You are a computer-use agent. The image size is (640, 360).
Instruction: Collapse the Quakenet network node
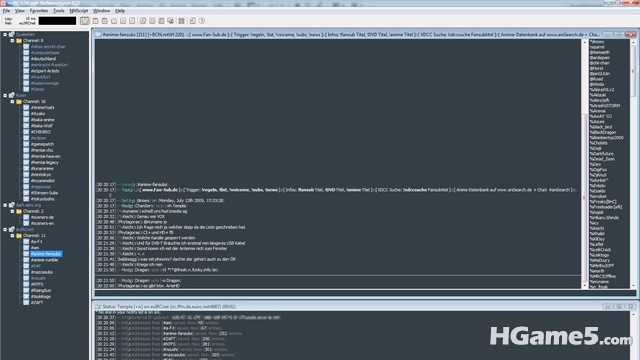[x=5, y=34]
